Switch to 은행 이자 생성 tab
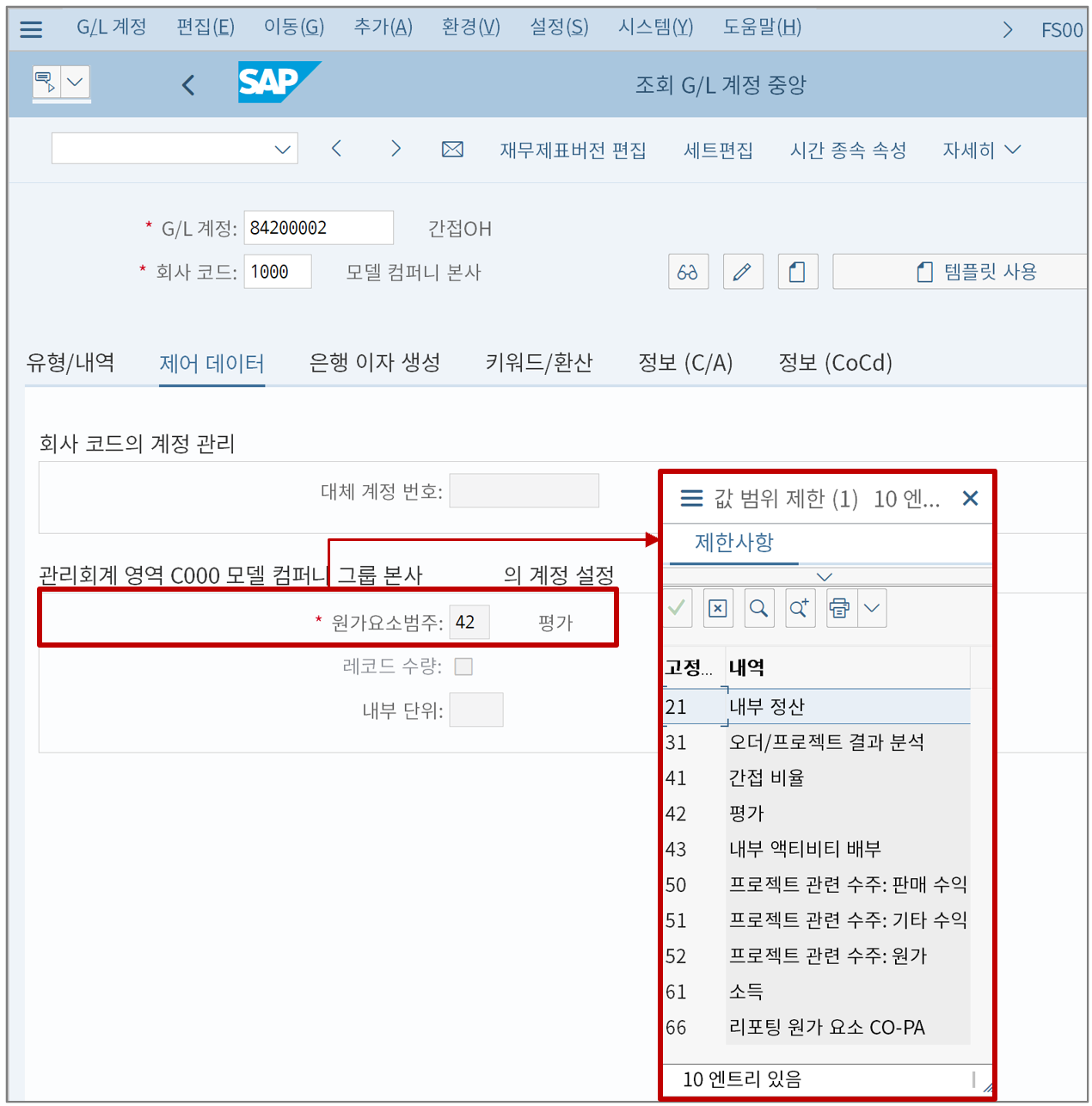Image resolution: width=1092 pixels, height=1106 pixels. [x=375, y=363]
